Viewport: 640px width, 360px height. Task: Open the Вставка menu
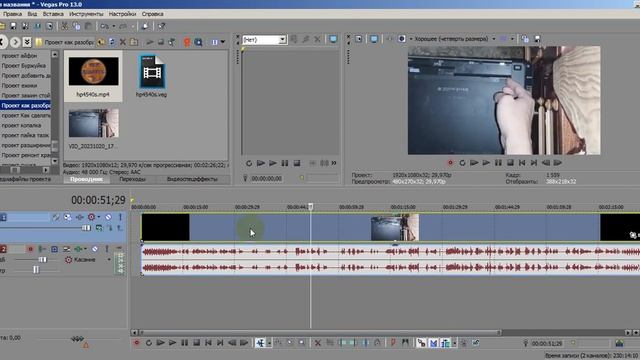(53, 14)
